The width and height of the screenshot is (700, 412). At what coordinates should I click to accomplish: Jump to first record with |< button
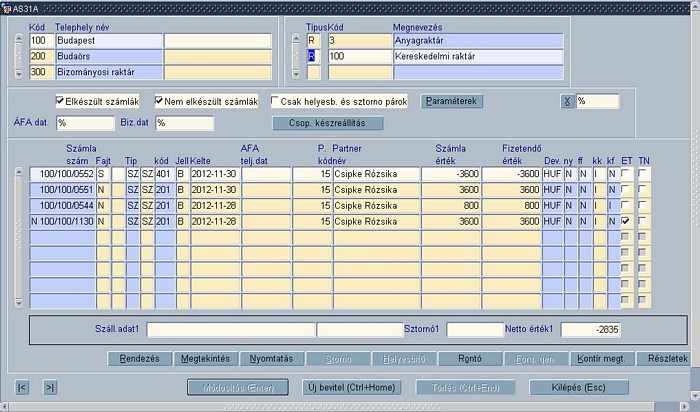(x=21, y=387)
